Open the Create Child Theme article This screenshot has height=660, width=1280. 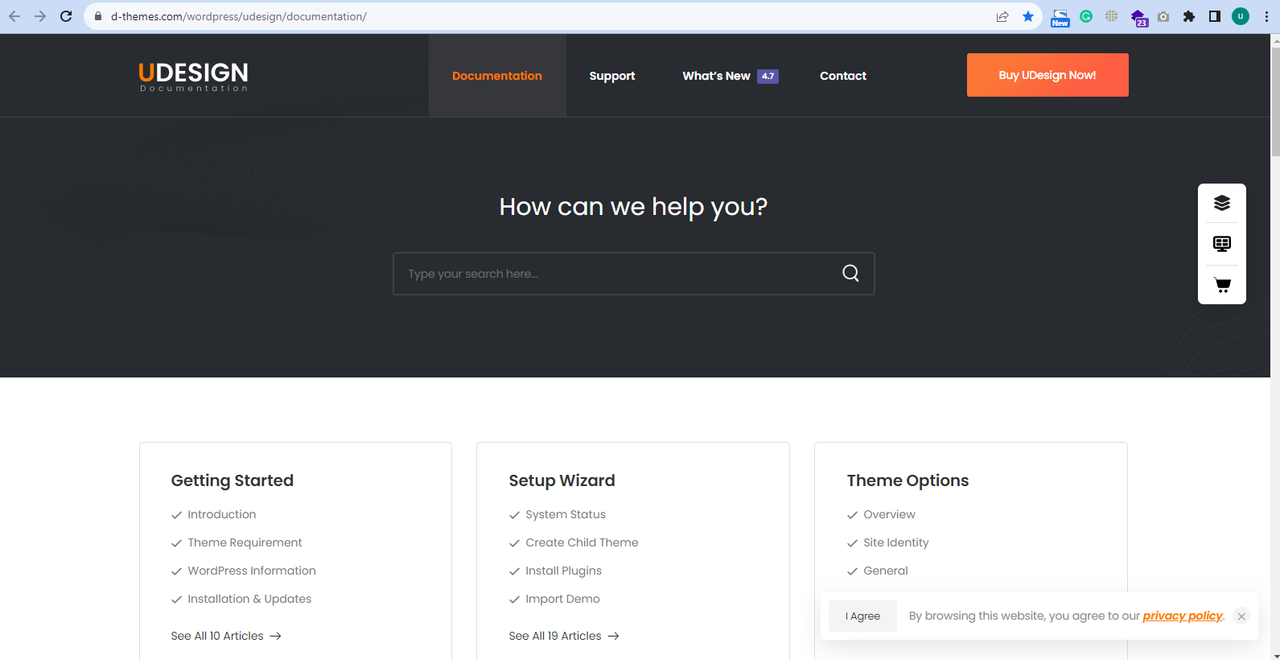point(582,543)
